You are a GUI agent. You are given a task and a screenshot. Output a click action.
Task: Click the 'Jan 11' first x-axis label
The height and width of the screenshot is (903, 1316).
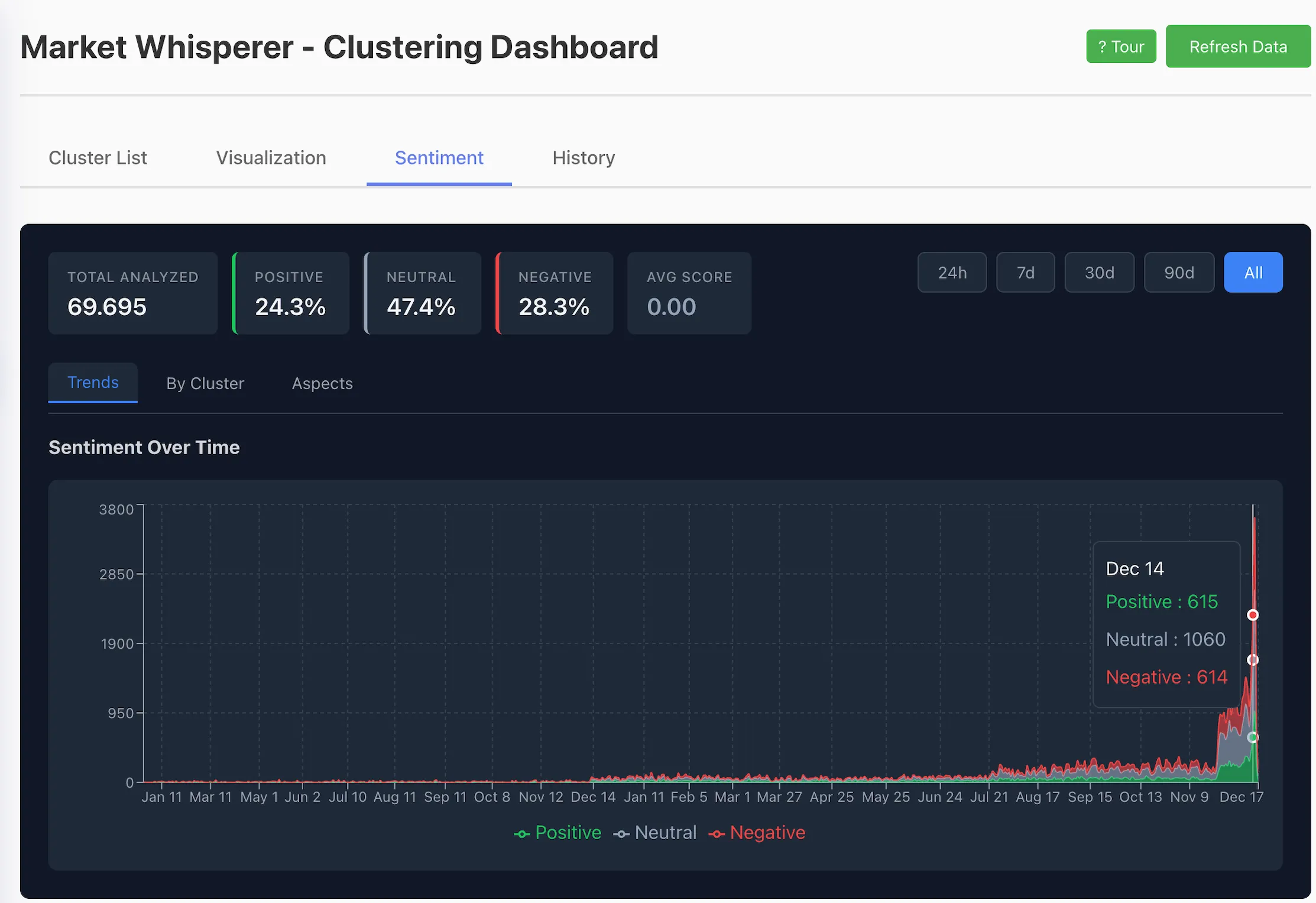tap(161, 797)
